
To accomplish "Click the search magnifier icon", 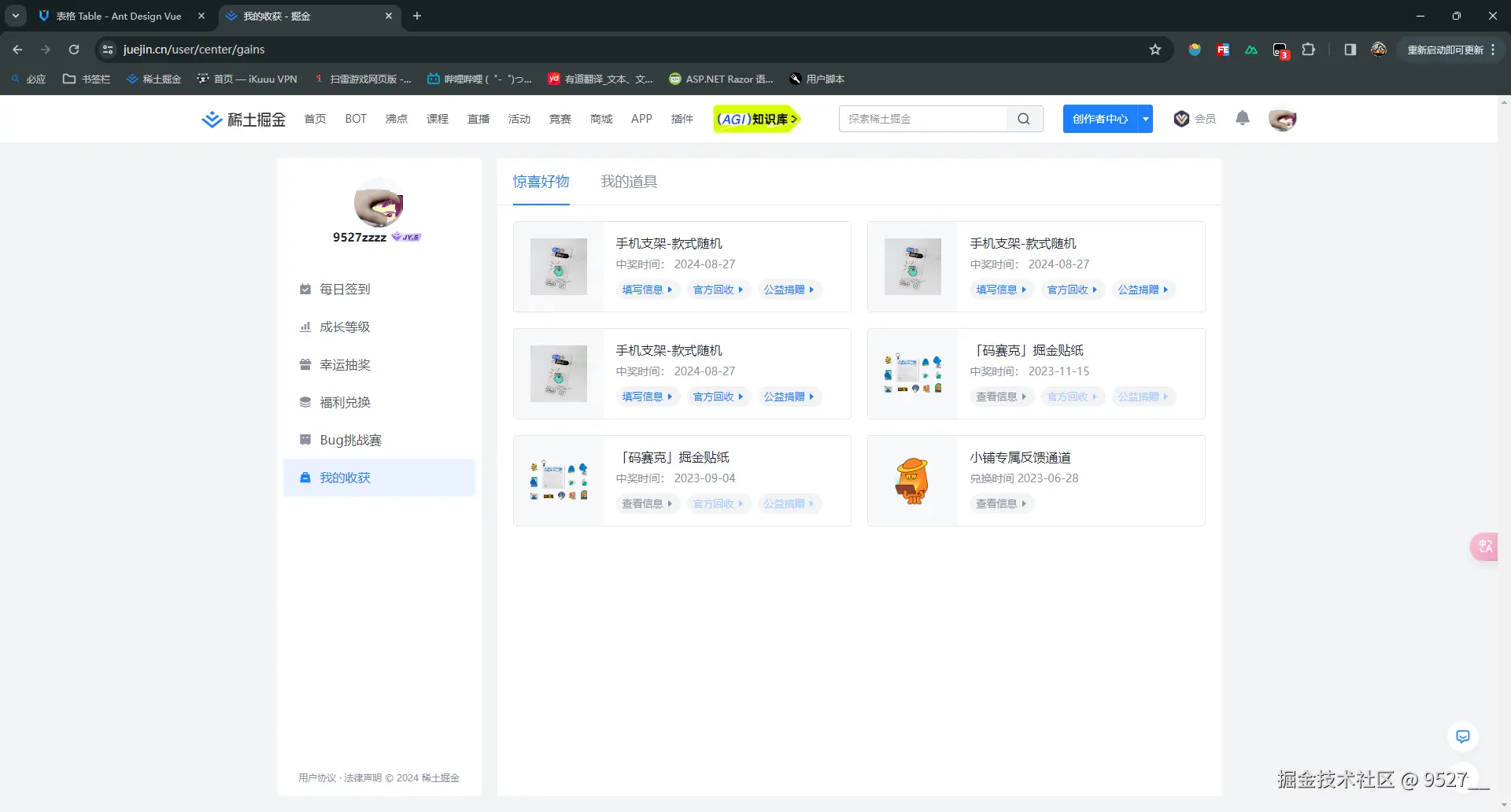I will pos(1023,119).
